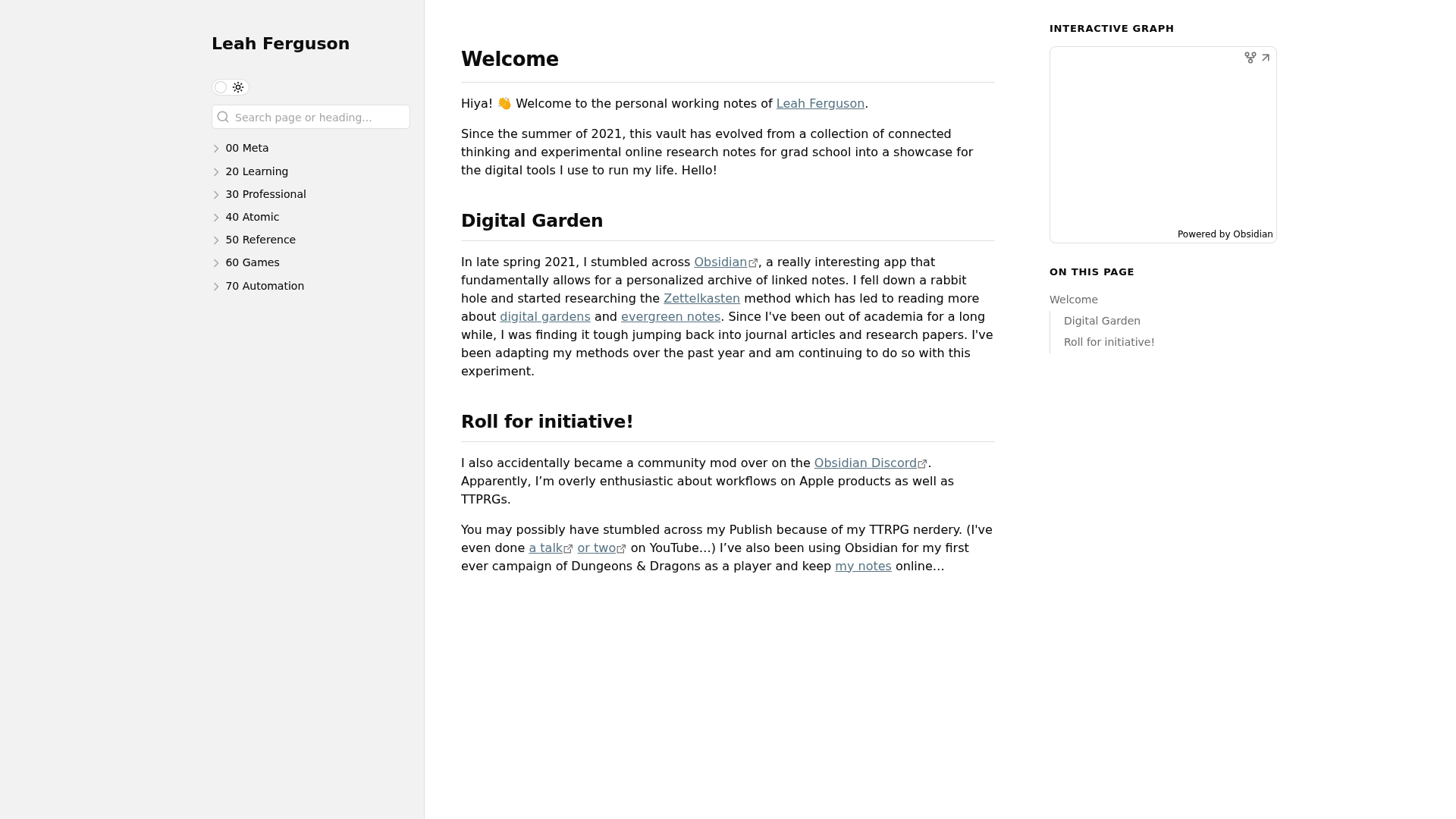Image resolution: width=1456 pixels, height=819 pixels.
Task: Open the Obsidian external link
Action: (x=726, y=262)
